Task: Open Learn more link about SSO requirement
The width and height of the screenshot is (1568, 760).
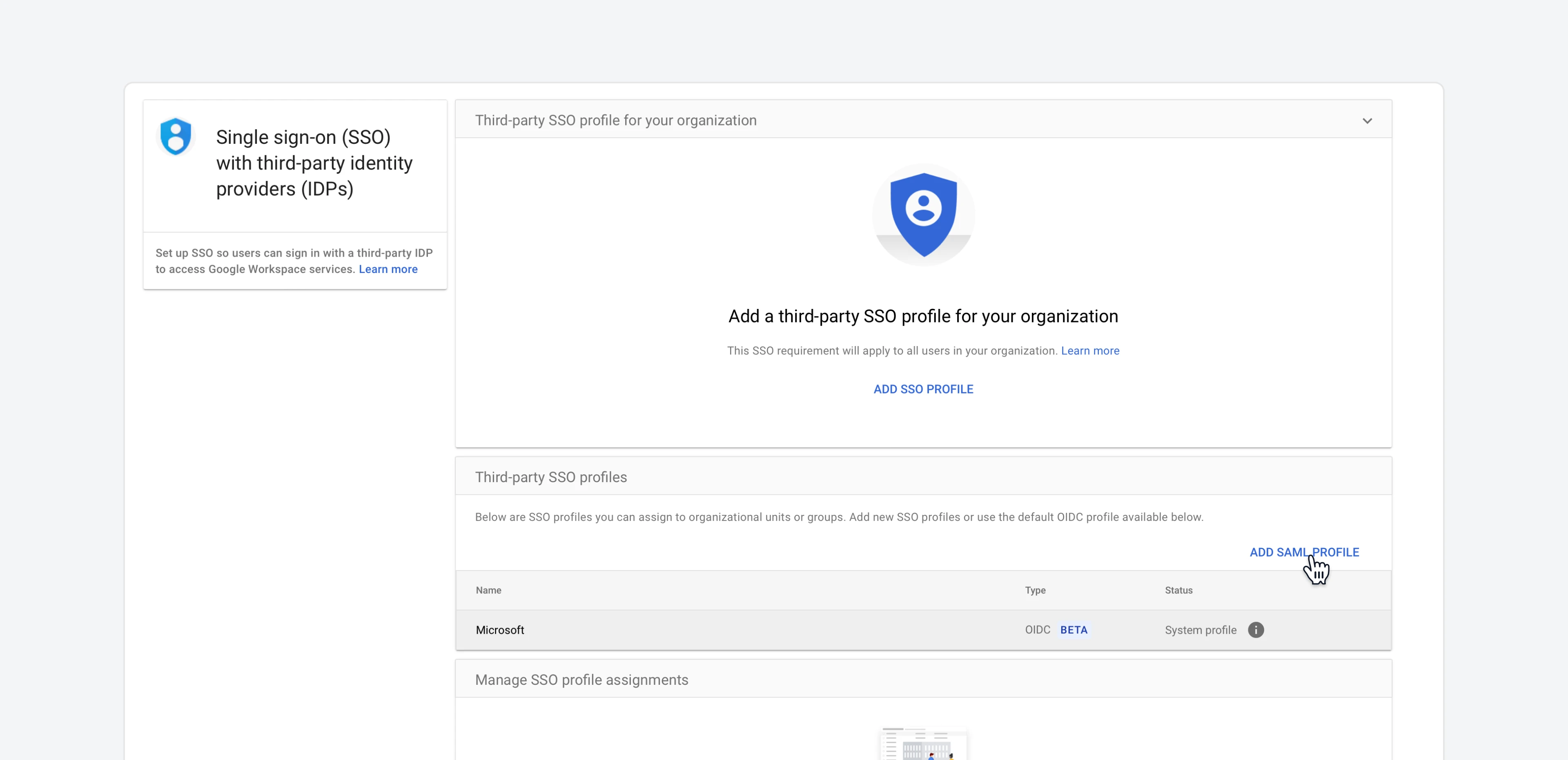Action: pos(1090,351)
